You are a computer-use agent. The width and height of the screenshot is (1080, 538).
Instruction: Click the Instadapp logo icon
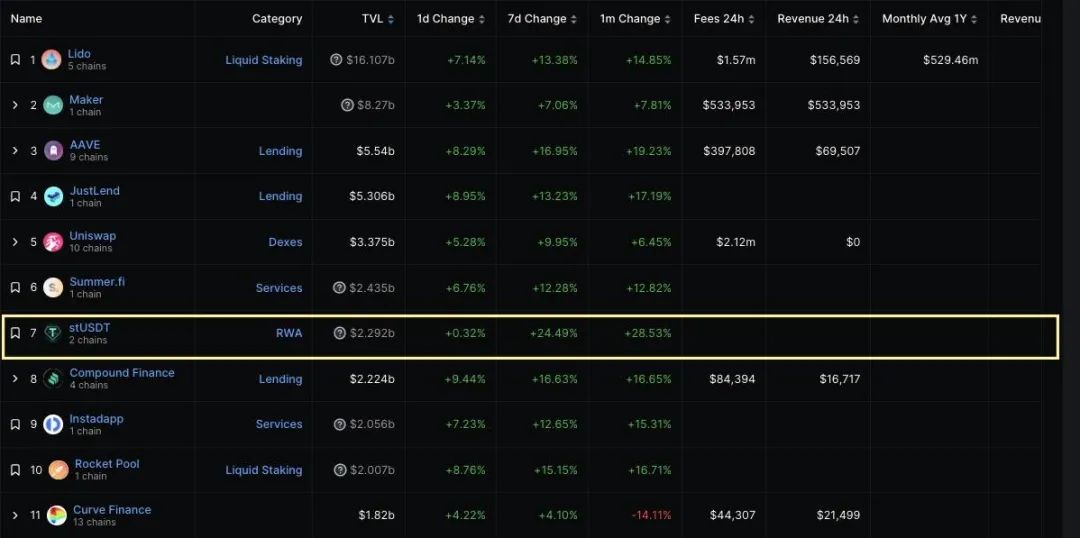coord(53,424)
